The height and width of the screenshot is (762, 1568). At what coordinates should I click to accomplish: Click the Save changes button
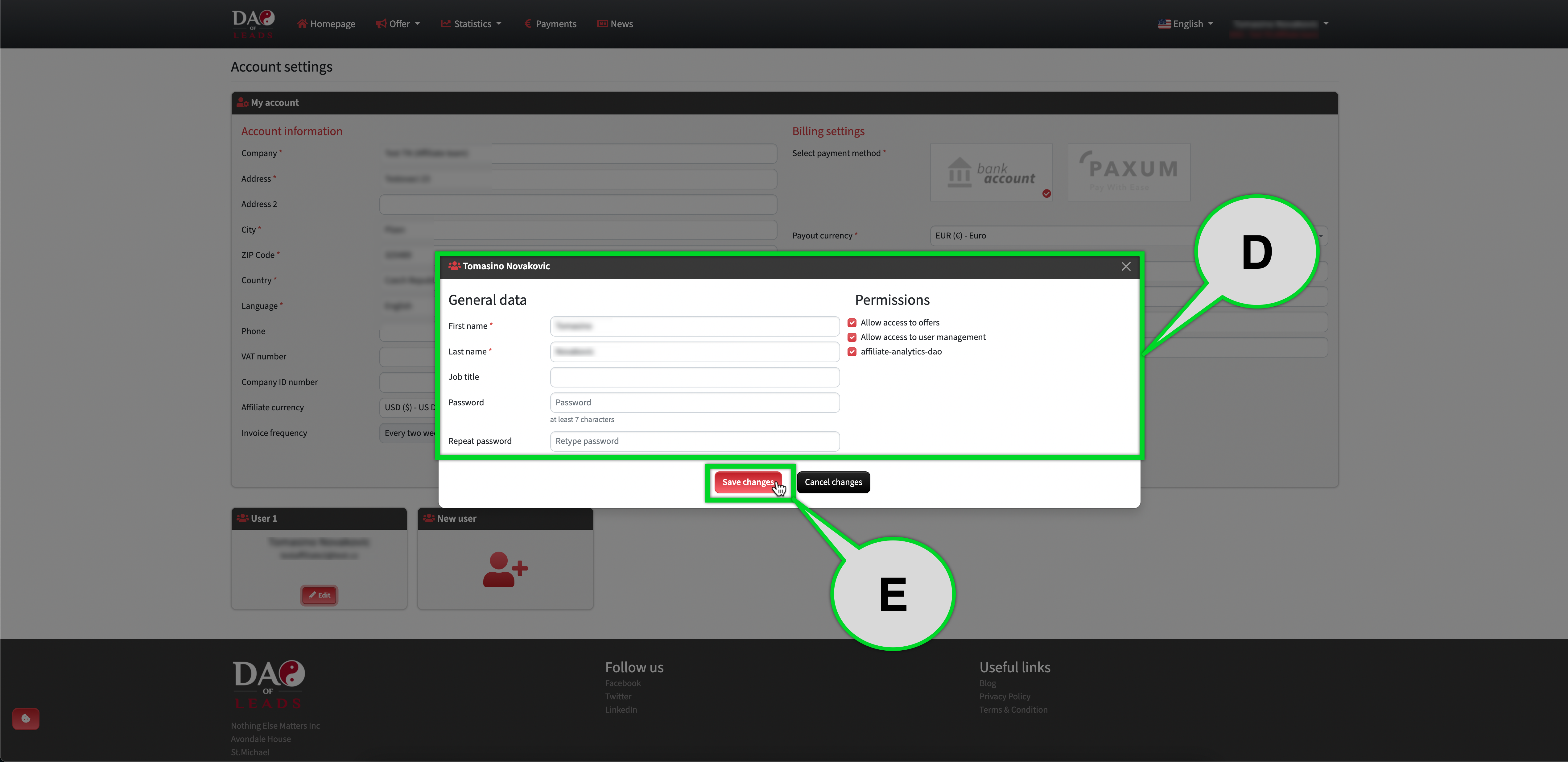click(748, 482)
